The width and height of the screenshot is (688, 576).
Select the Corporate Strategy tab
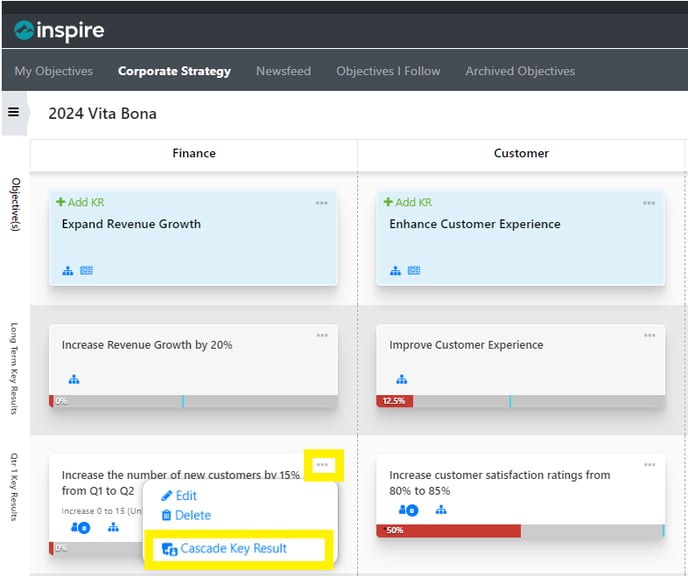(x=174, y=71)
